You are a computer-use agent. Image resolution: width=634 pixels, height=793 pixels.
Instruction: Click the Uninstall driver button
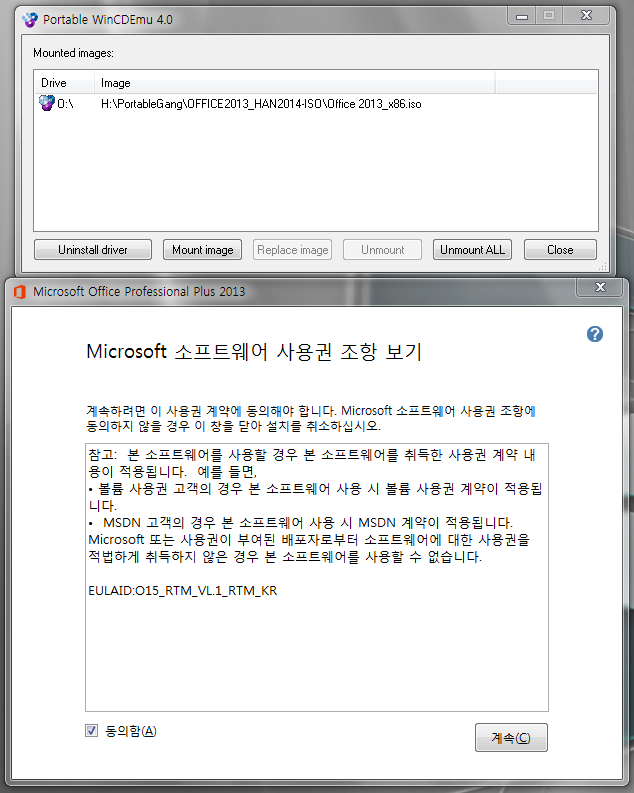93,250
